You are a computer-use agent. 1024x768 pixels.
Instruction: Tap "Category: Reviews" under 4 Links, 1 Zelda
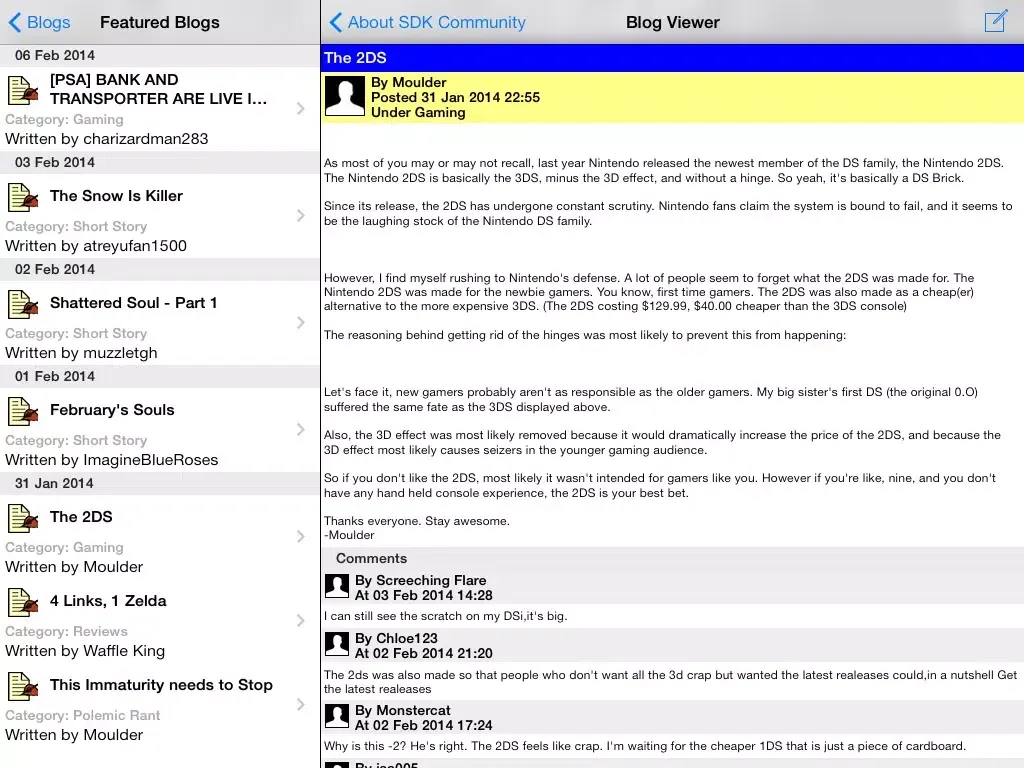coord(67,632)
